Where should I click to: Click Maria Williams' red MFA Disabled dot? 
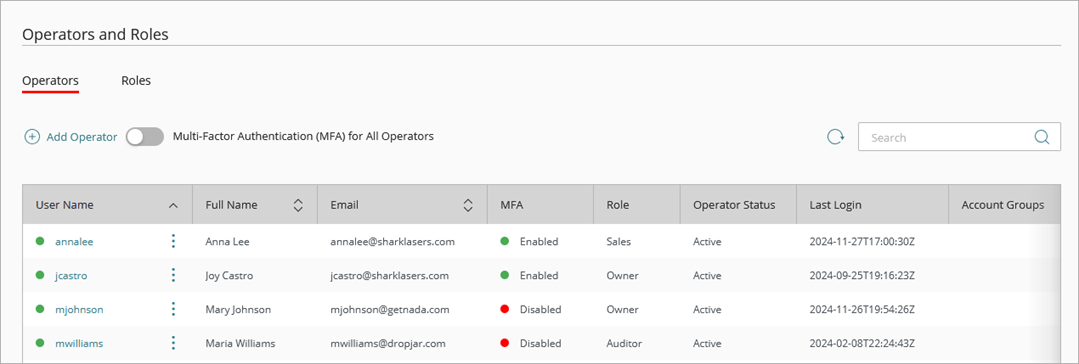tap(505, 343)
